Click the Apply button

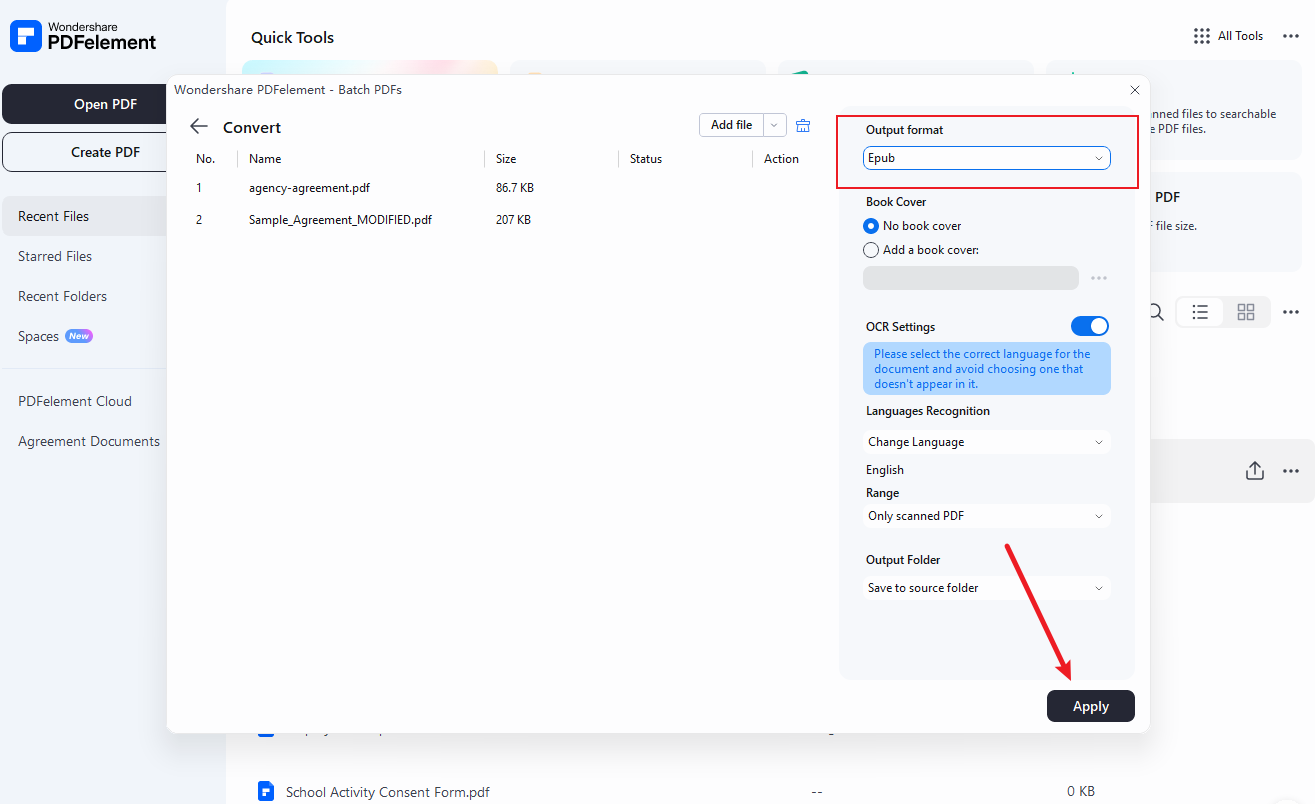point(1091,706)
